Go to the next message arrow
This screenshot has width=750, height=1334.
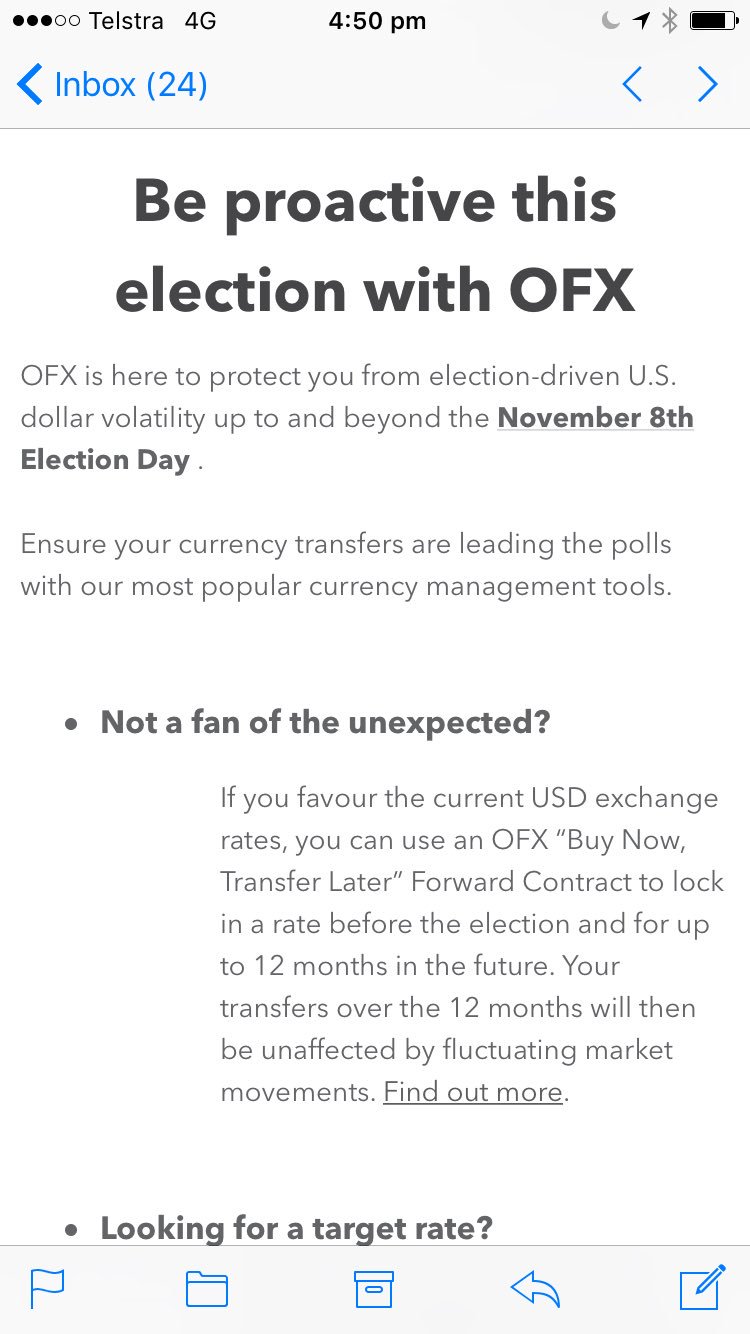click(x=707, y=85)
